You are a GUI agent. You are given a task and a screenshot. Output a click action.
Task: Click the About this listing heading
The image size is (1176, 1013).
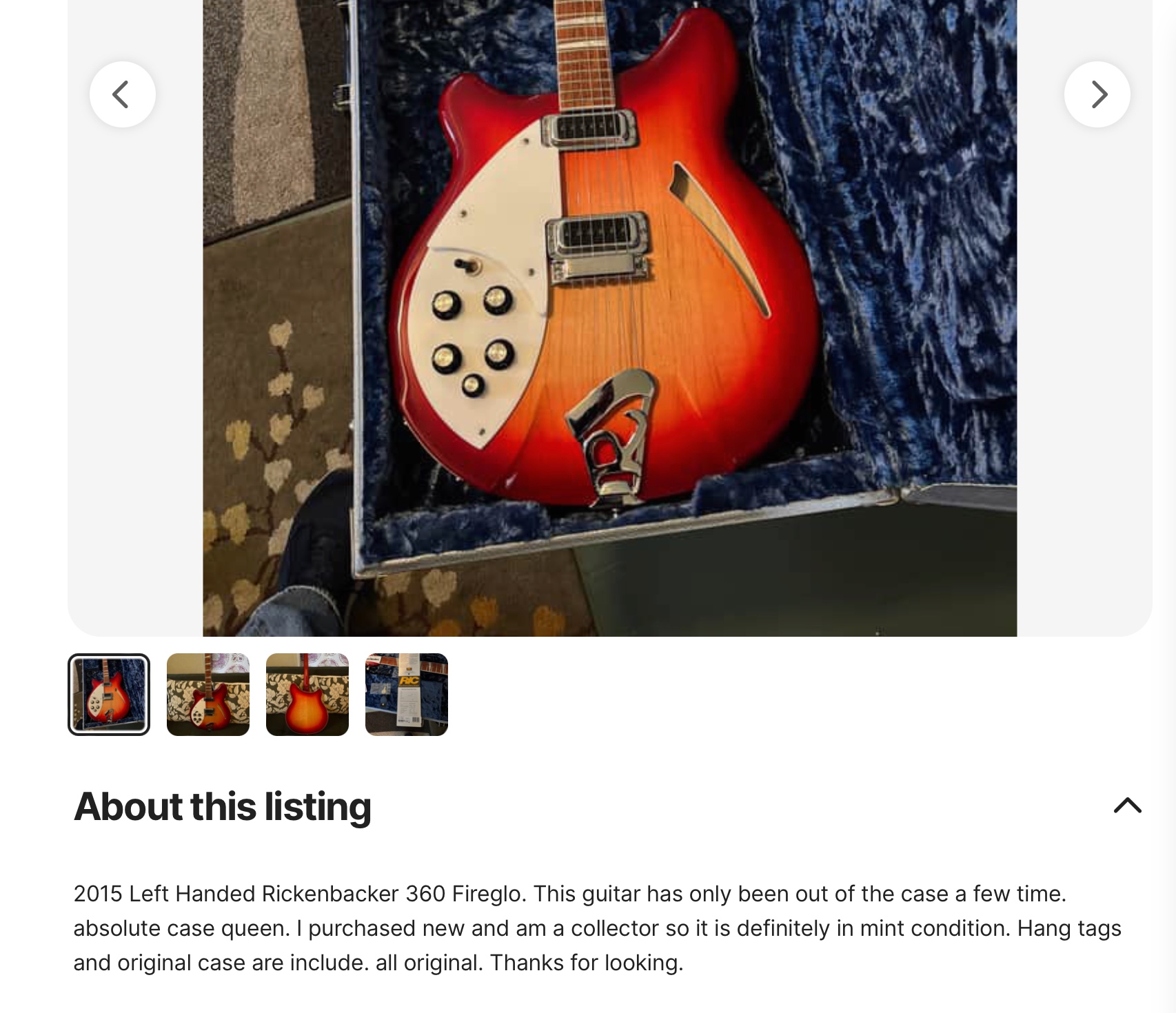(x=223, y=806)
